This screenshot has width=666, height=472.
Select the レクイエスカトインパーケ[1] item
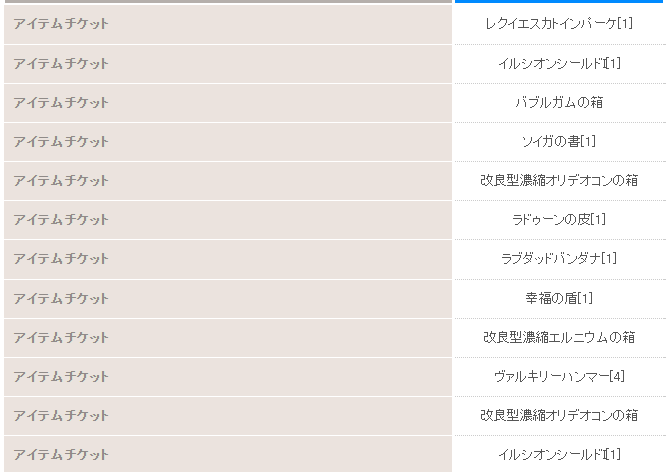click(559, 23)
